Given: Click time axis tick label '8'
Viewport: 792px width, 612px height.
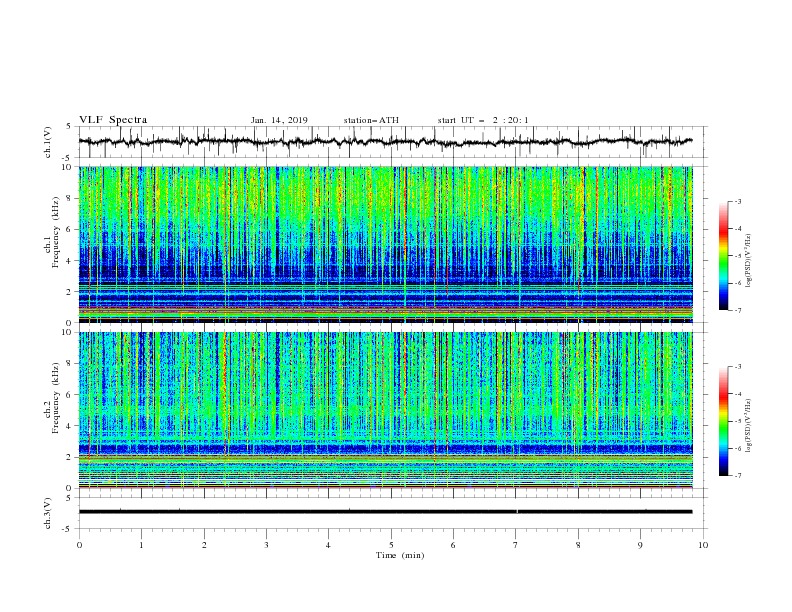Looking at the screenshot, I should coord(578,545).
